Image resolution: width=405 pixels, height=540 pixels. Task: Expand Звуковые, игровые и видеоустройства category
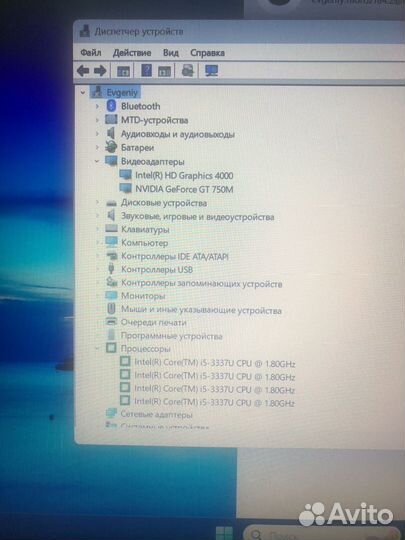click(x=97, y=216)
